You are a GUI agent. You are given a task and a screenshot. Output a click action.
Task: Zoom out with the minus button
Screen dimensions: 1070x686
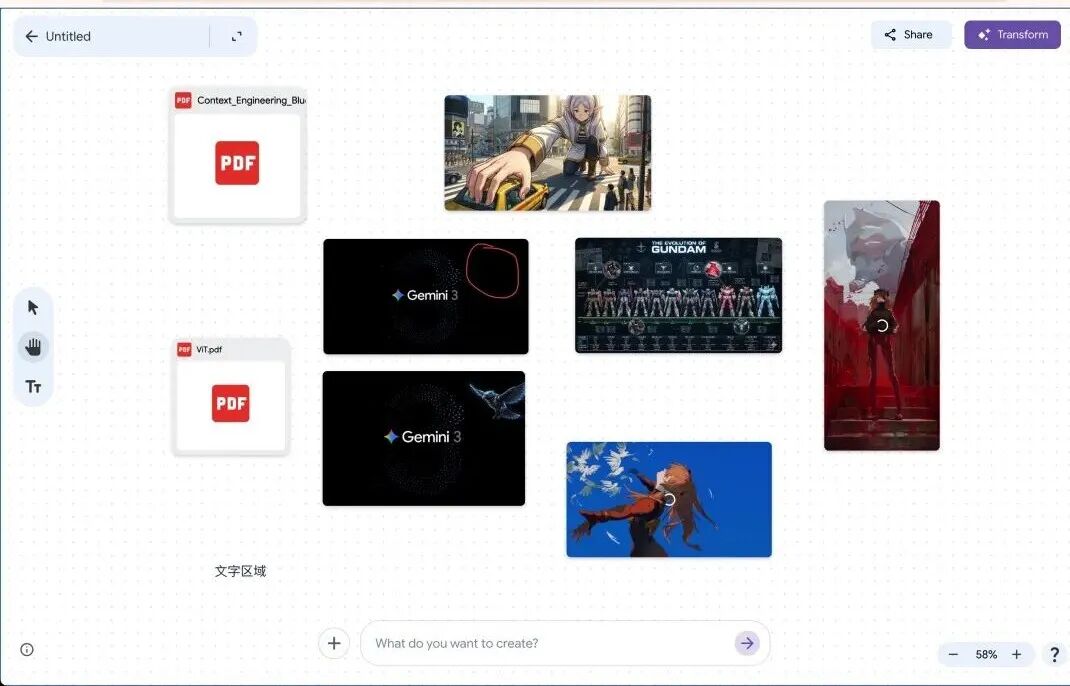(x=953, y=655)
